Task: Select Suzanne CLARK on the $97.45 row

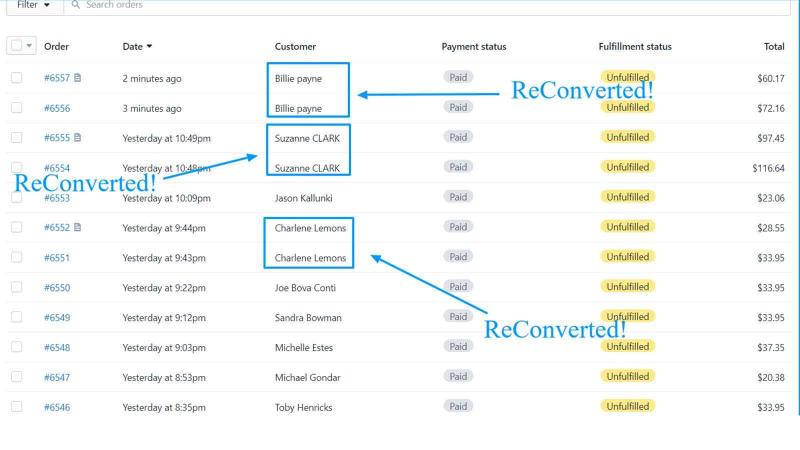Action: coord(307,138)
